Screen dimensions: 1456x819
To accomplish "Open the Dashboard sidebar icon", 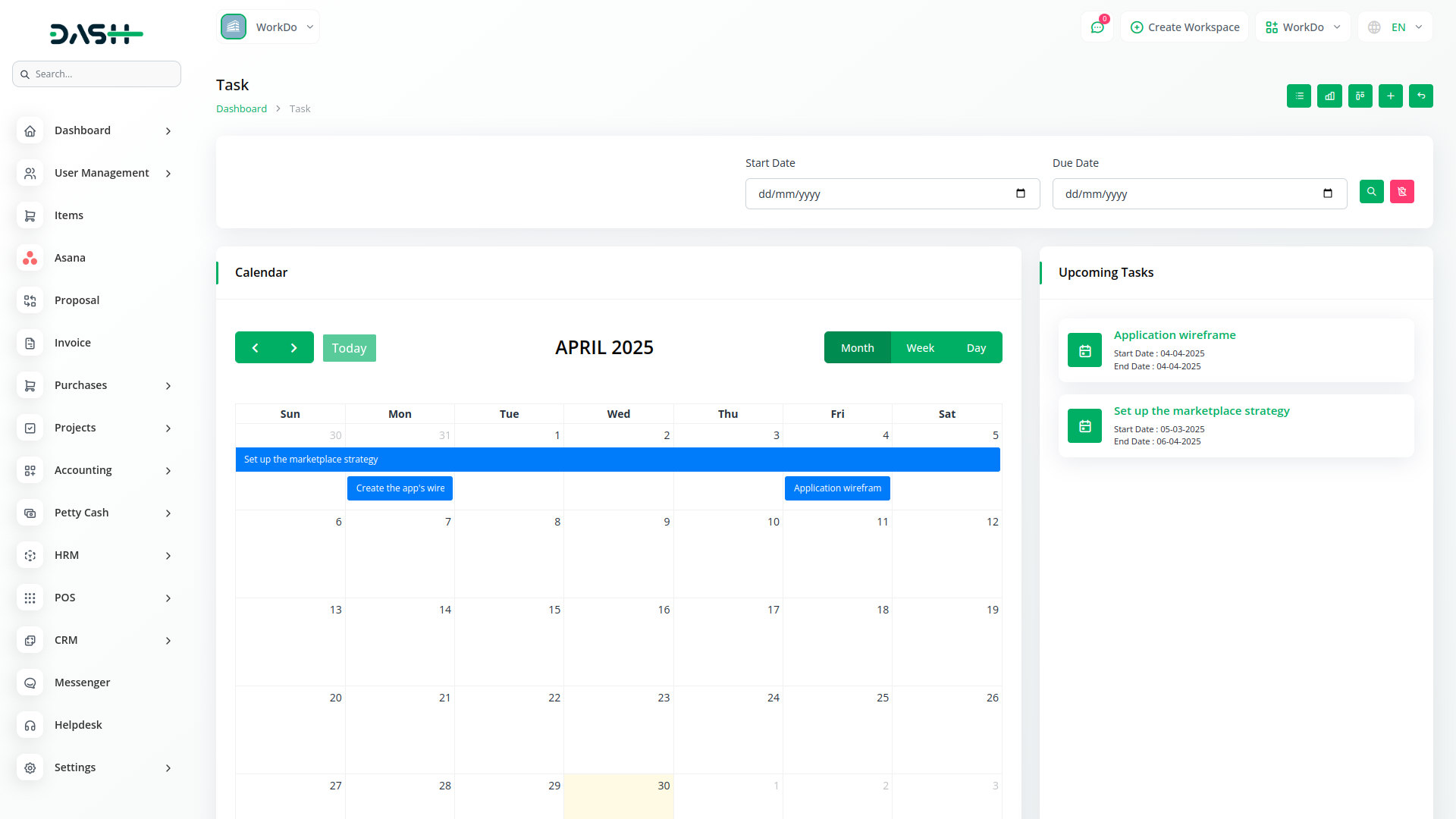I will click(x=30, y=130).
